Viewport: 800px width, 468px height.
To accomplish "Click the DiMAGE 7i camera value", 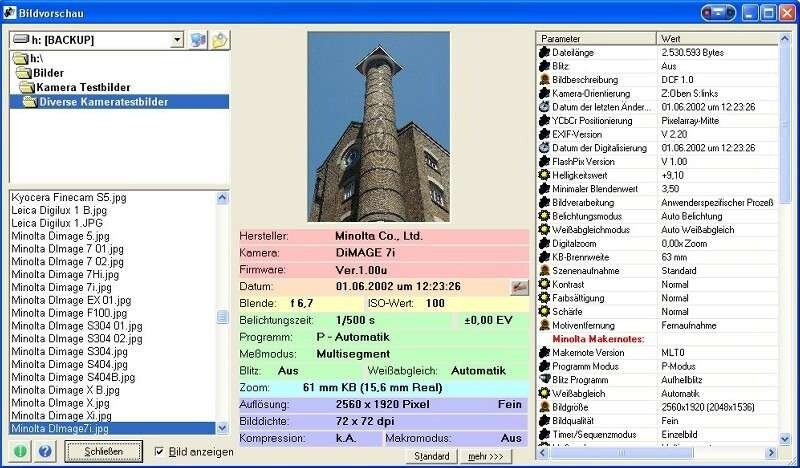I will [x=365, y=253].
